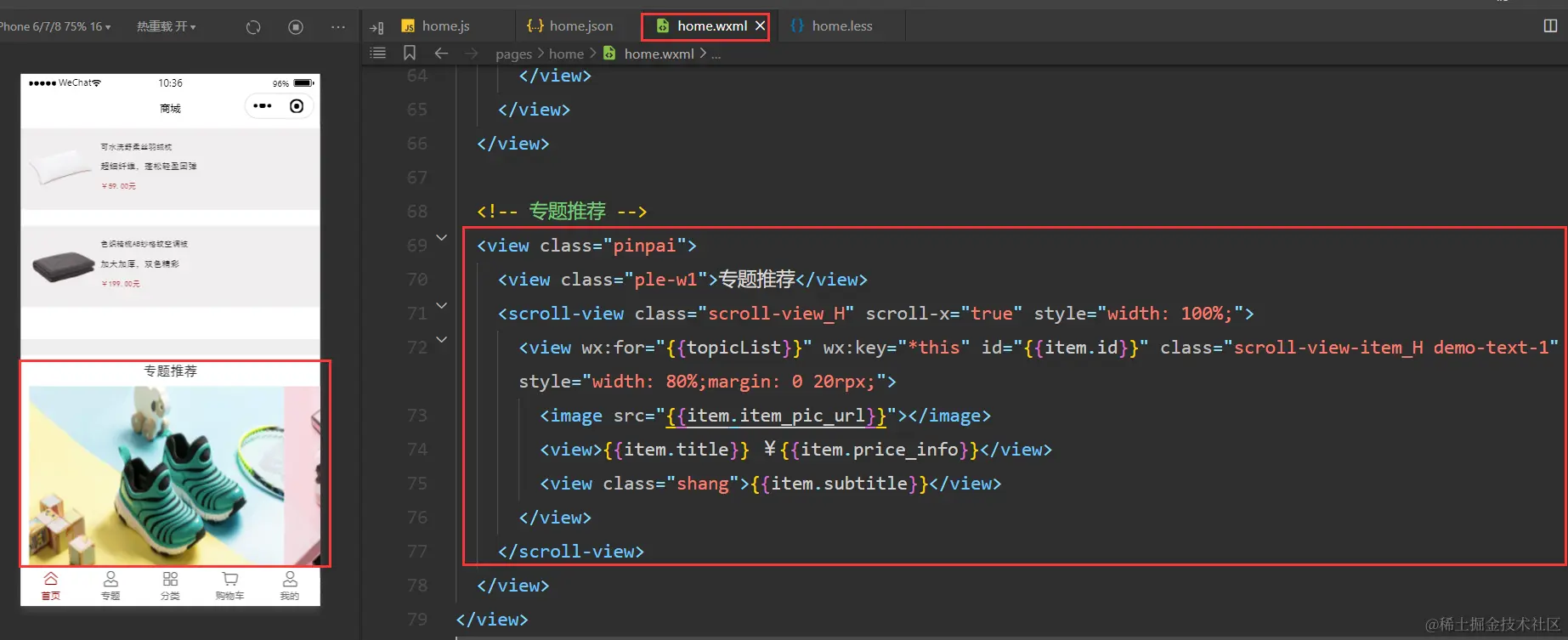The width and height of the screenshot is (1568, 640).
Task: Click the {{item.subtitle}} binding
Action: pyautogui.click(x=840, y=484)
